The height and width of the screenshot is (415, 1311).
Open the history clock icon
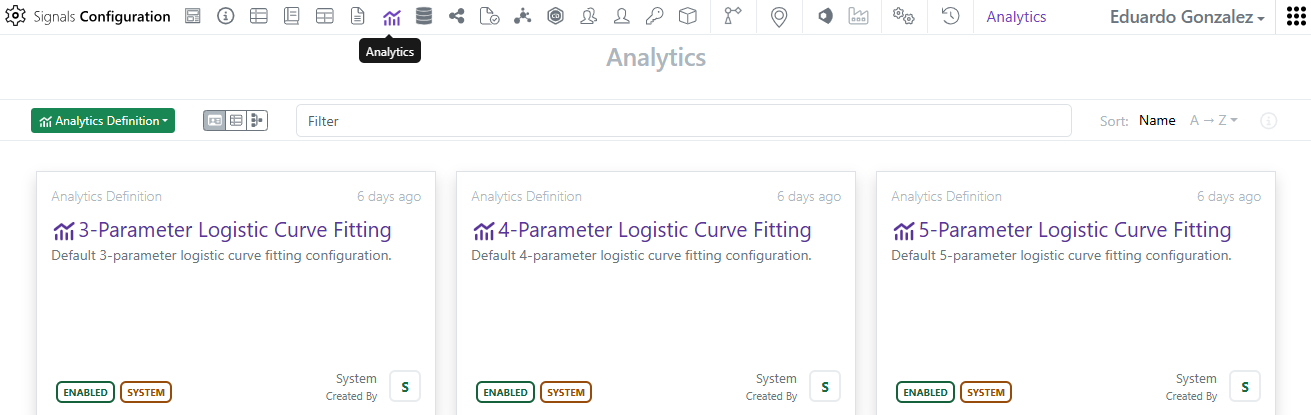[x=951, y=17]
